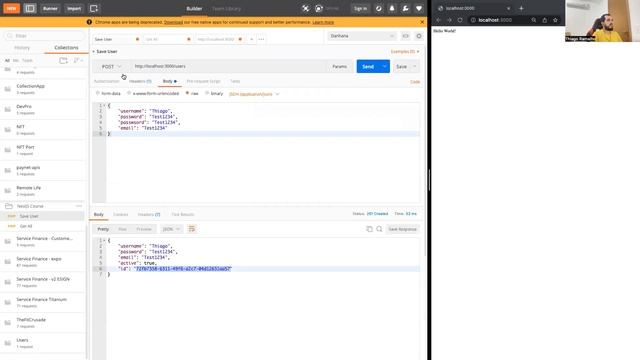The image size is (640, 360).
Task: Collapse the Save User request title
Action: [x=105, y=51]
